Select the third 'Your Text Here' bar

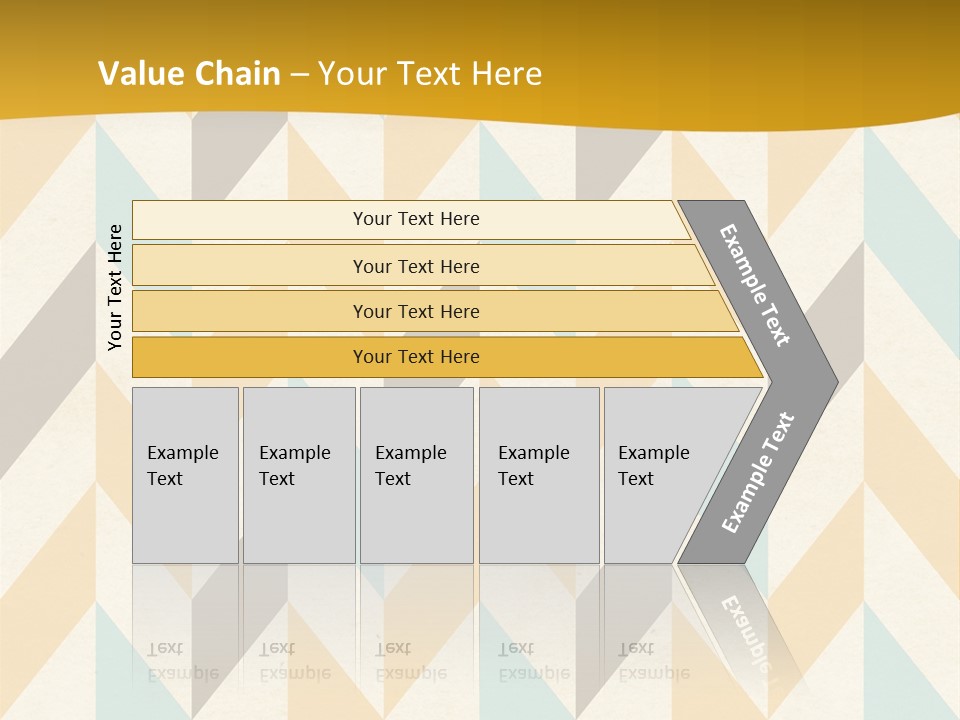click(x=416, y=311)
